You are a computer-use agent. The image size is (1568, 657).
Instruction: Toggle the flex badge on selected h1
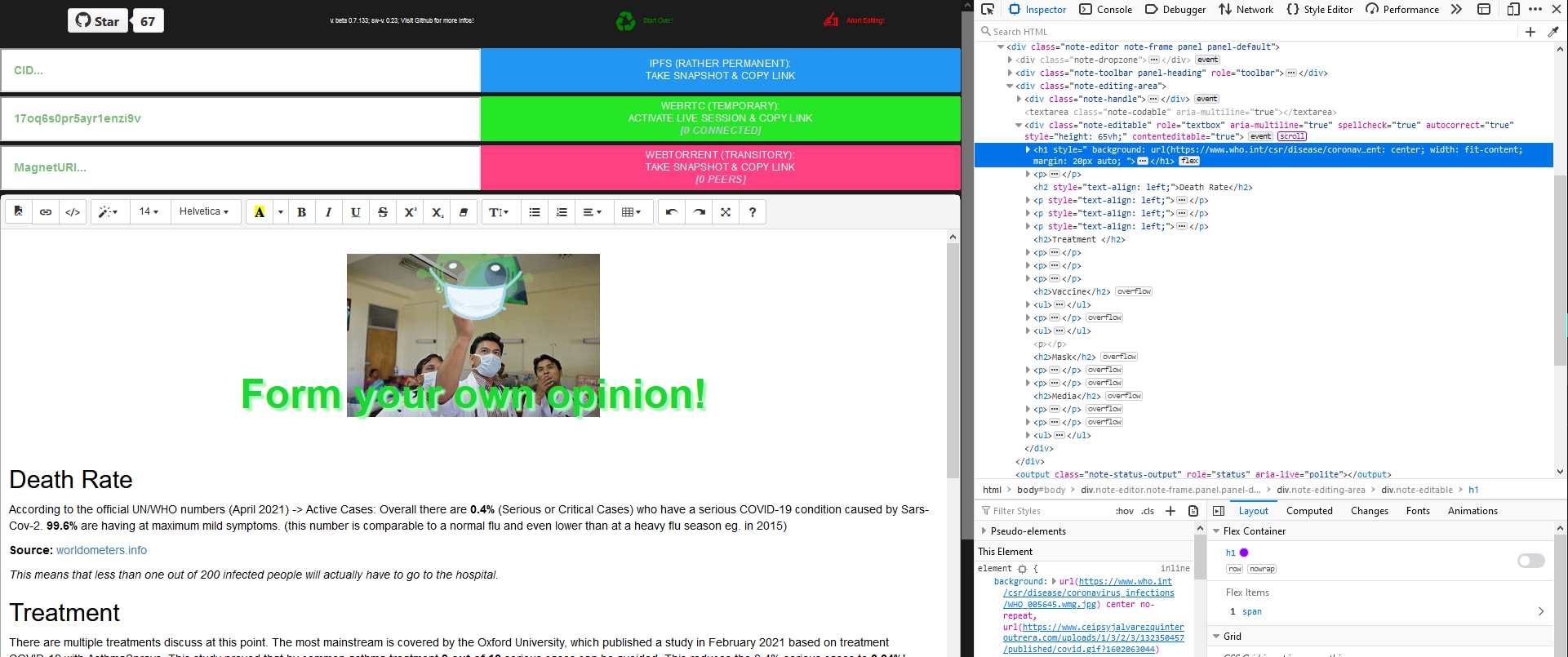coord(1189,161)
